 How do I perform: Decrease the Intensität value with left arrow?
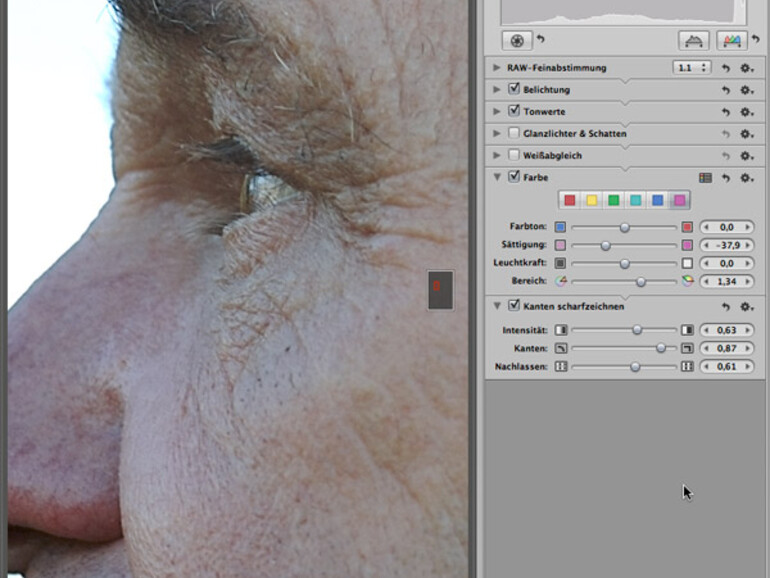[704, 330]
